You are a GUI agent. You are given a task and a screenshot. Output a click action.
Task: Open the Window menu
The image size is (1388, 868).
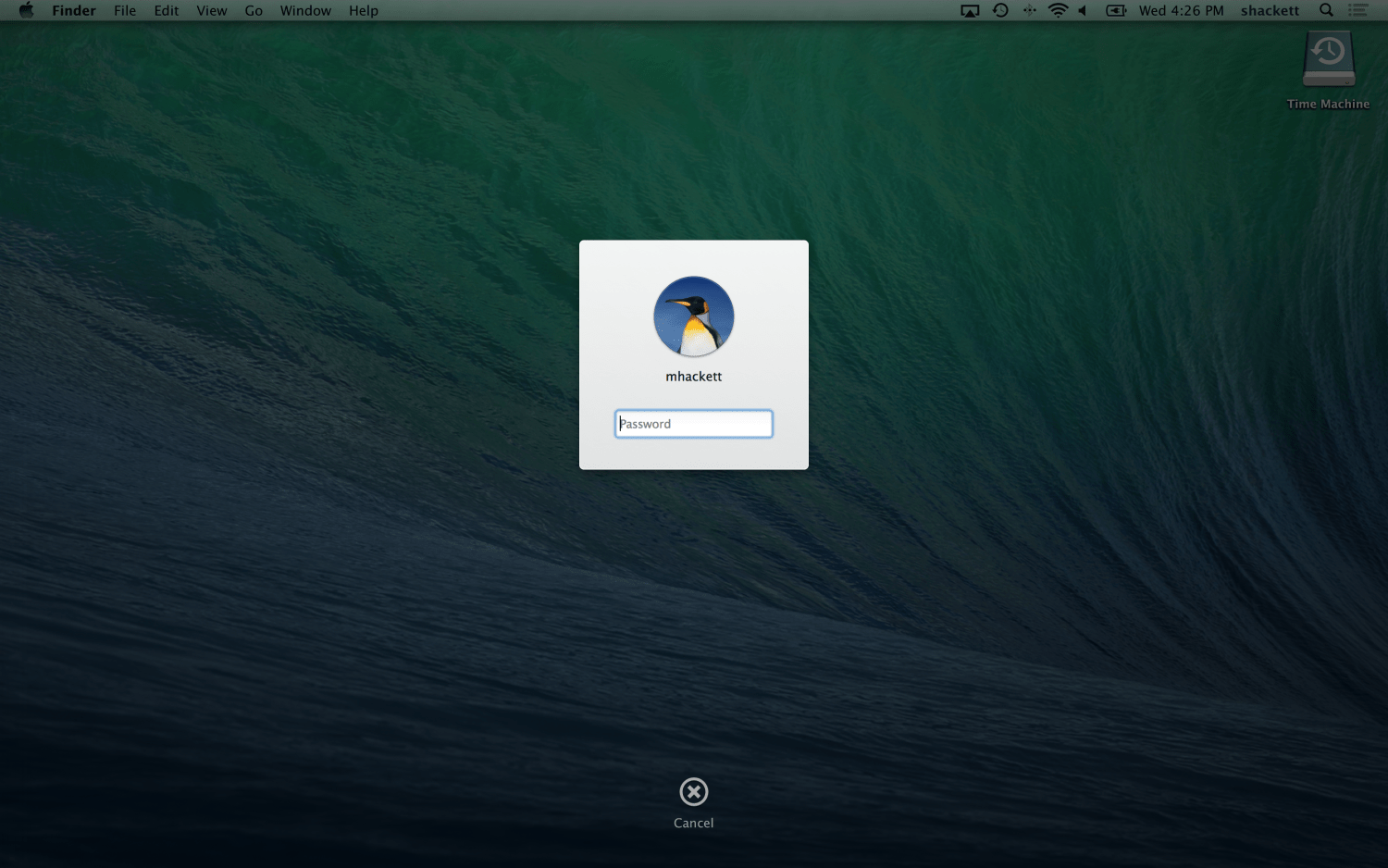point(305,11)
